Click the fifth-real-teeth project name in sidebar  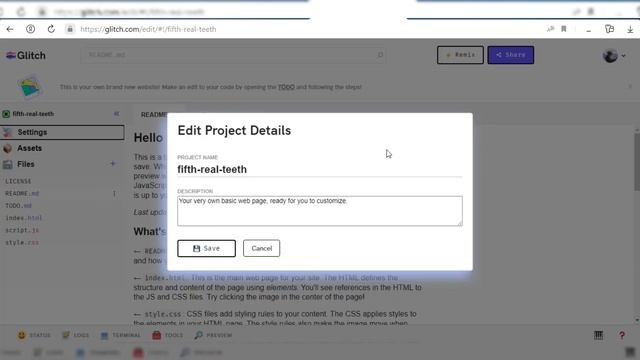pos(33,114)
